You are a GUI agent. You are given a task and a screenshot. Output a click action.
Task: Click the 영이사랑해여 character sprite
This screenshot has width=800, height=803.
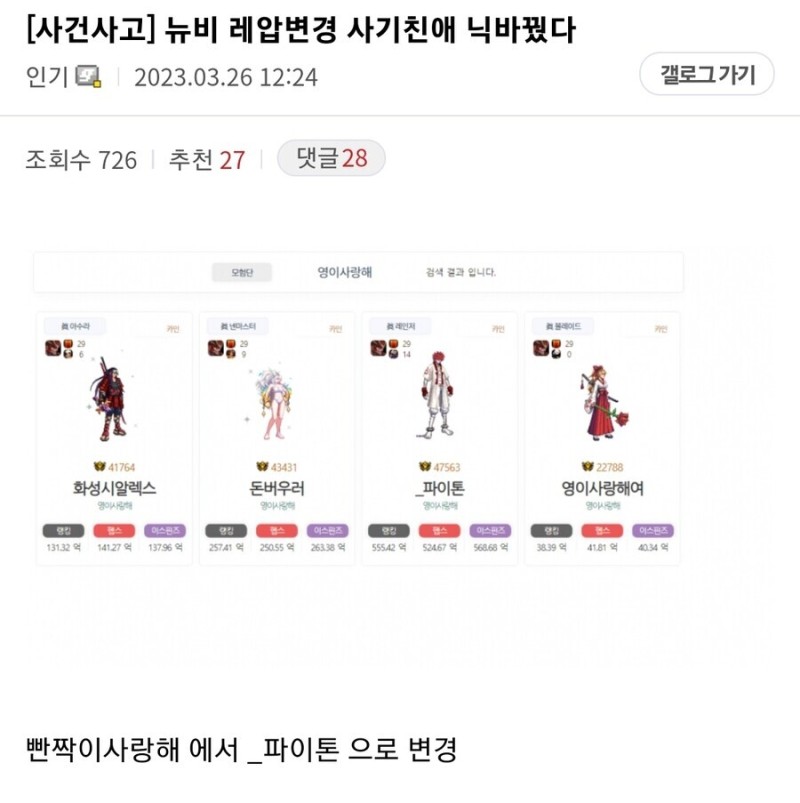point(604,403)
